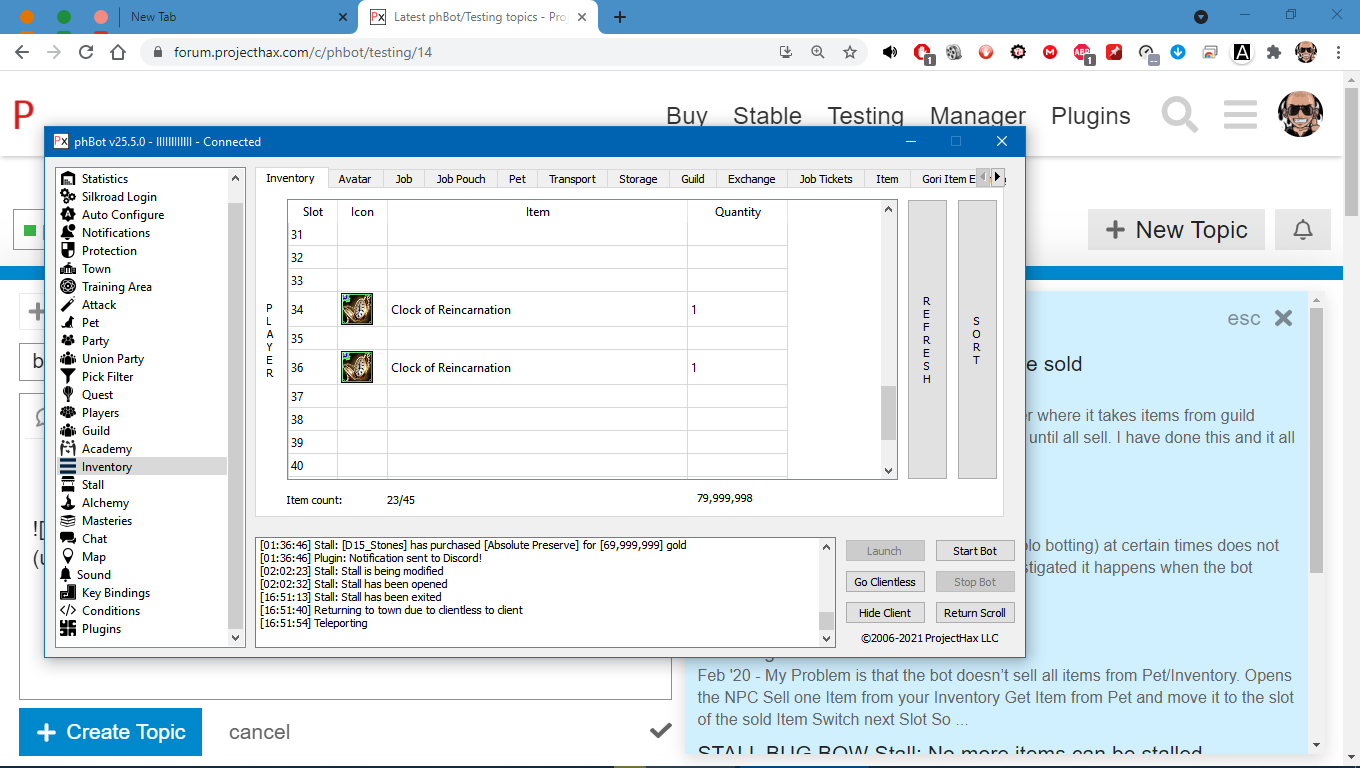The width and height of the screenshot is (1360, 768).
Task: Go to Training Area section
Action: tap(116, 287)
